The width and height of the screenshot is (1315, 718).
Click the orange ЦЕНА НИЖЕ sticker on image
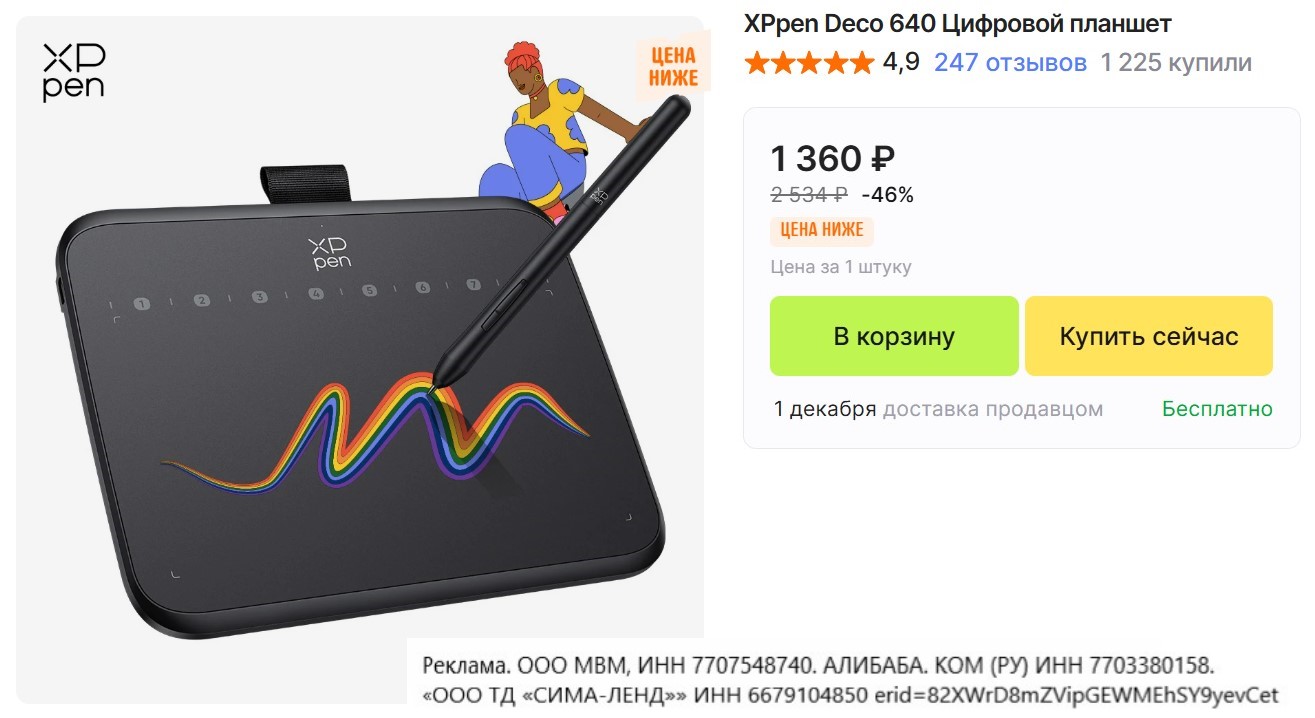[x=667, y=64]
